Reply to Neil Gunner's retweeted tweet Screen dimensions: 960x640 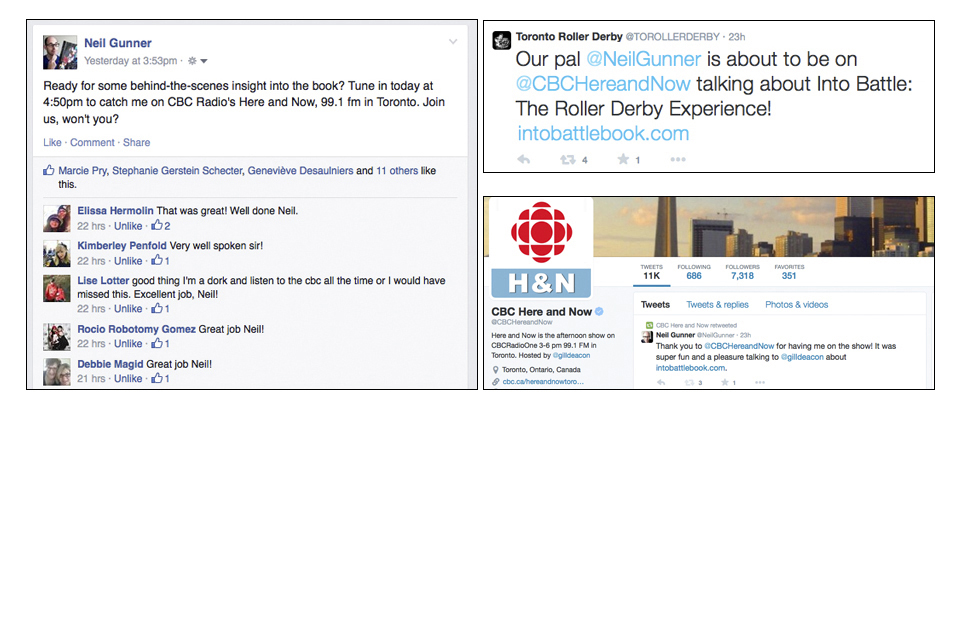click(x=661, y=382)
